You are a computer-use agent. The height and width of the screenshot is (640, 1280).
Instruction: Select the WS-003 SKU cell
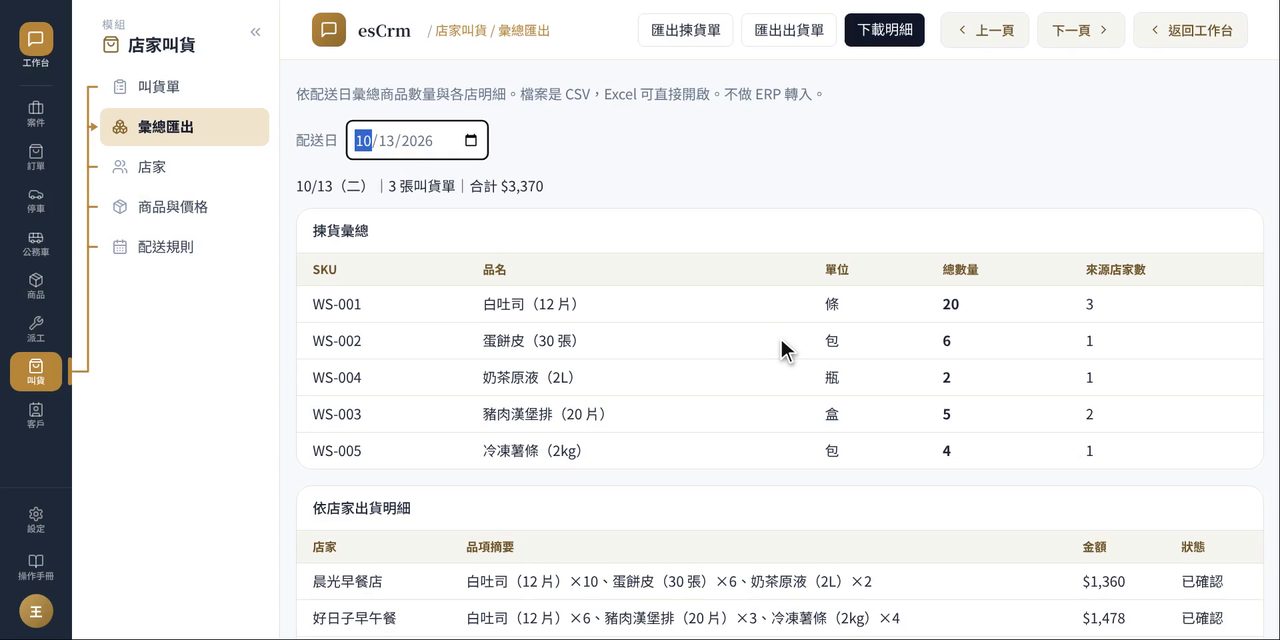pyautogui.click(x=337, y=414)
